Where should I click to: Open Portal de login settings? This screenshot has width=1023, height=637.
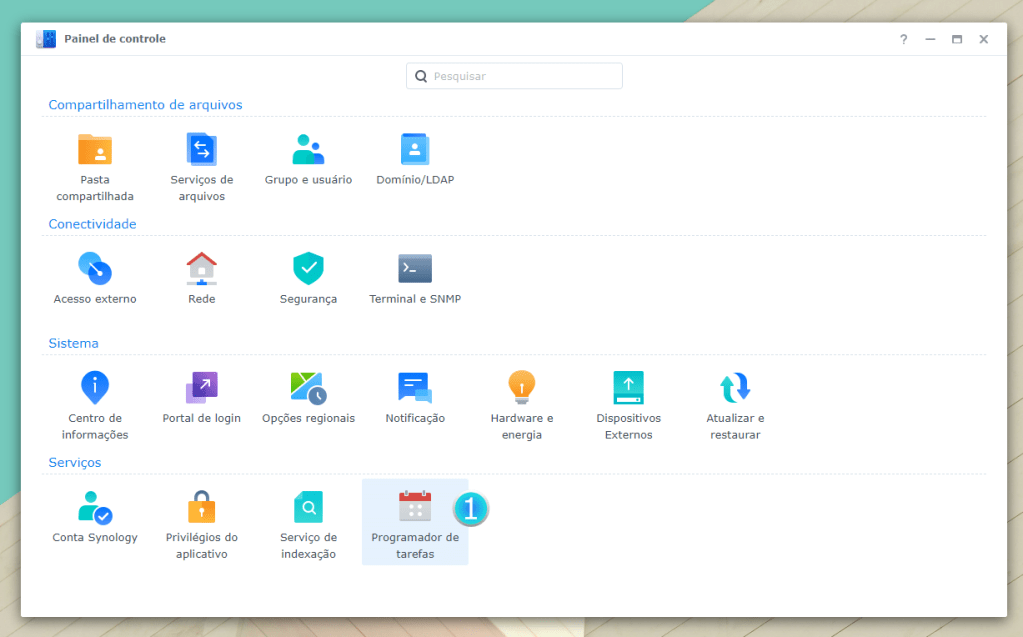tap(201, 388)
